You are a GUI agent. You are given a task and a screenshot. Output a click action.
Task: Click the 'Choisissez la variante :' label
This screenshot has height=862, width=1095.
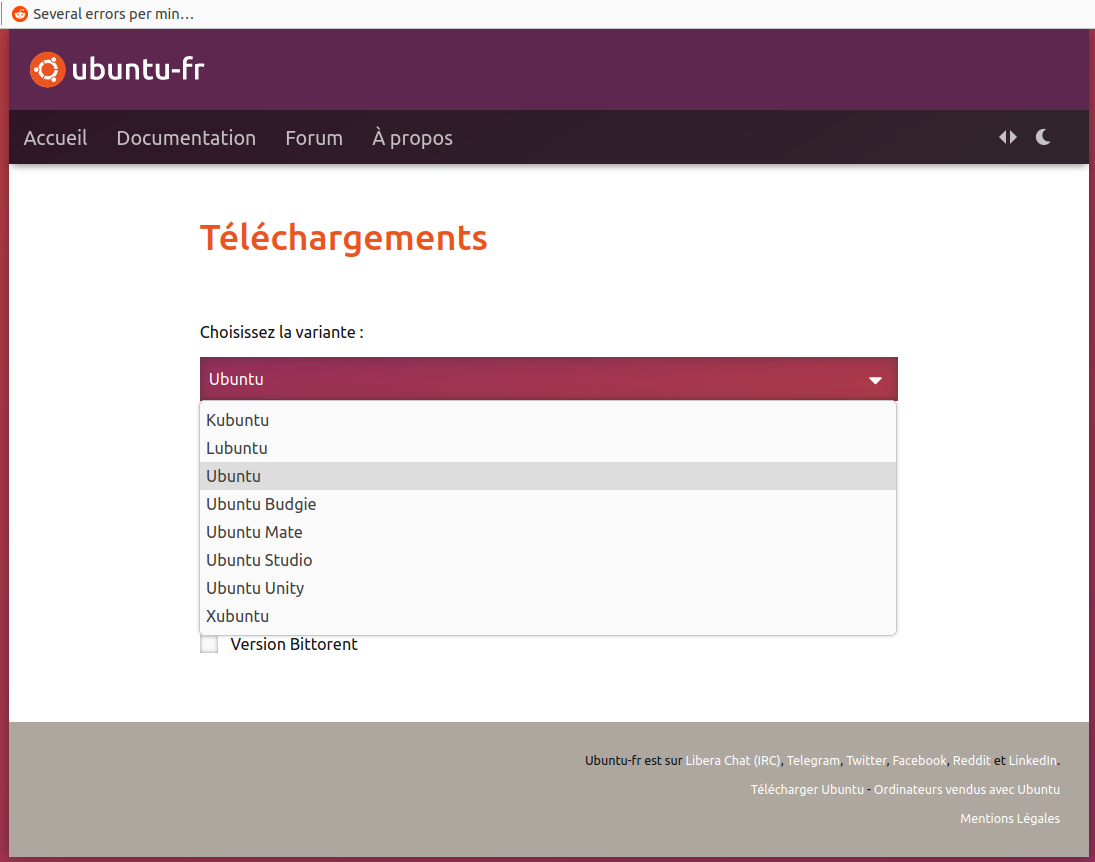(281, 332)
